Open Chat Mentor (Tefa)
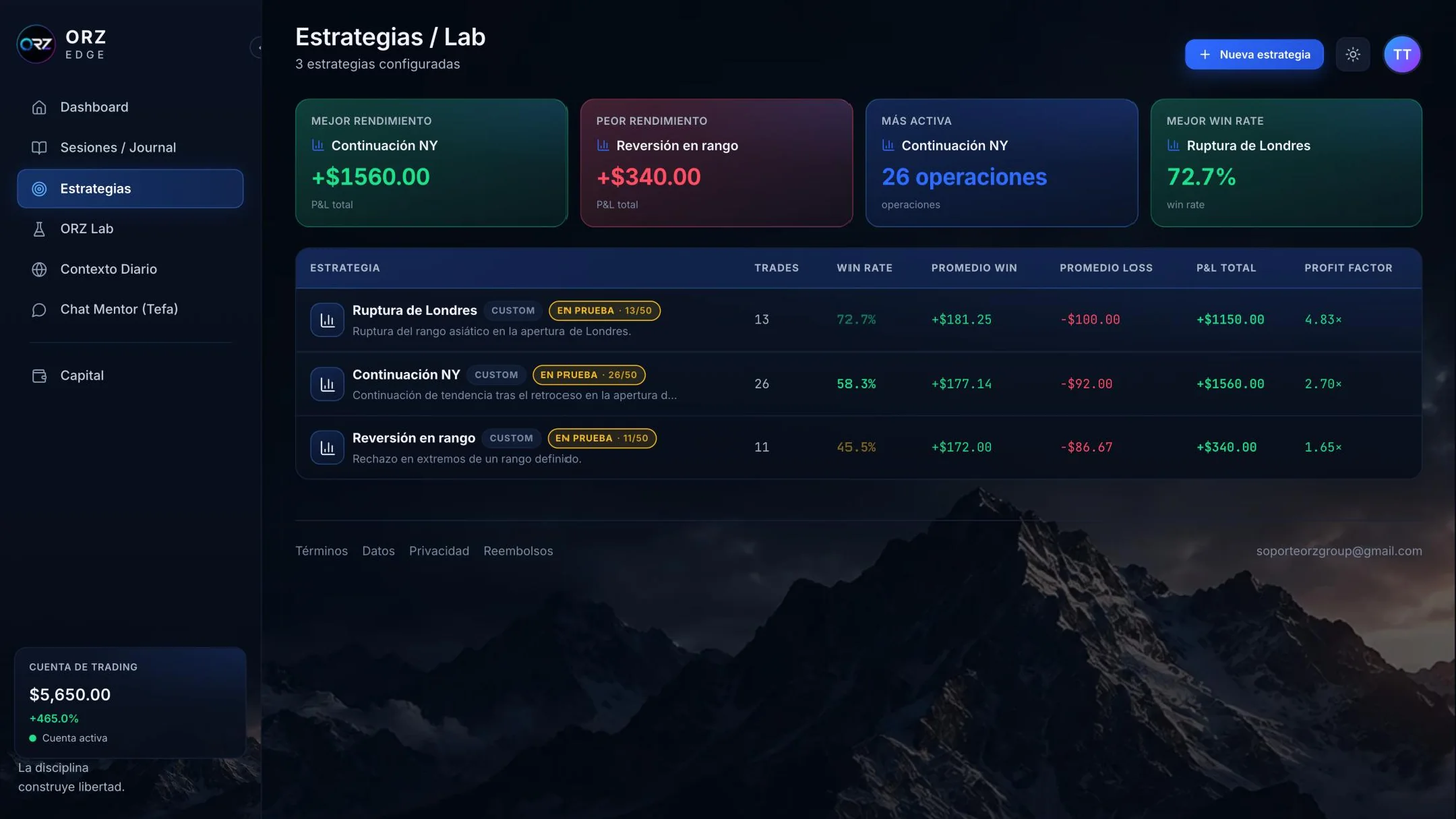 click(130, 309)
